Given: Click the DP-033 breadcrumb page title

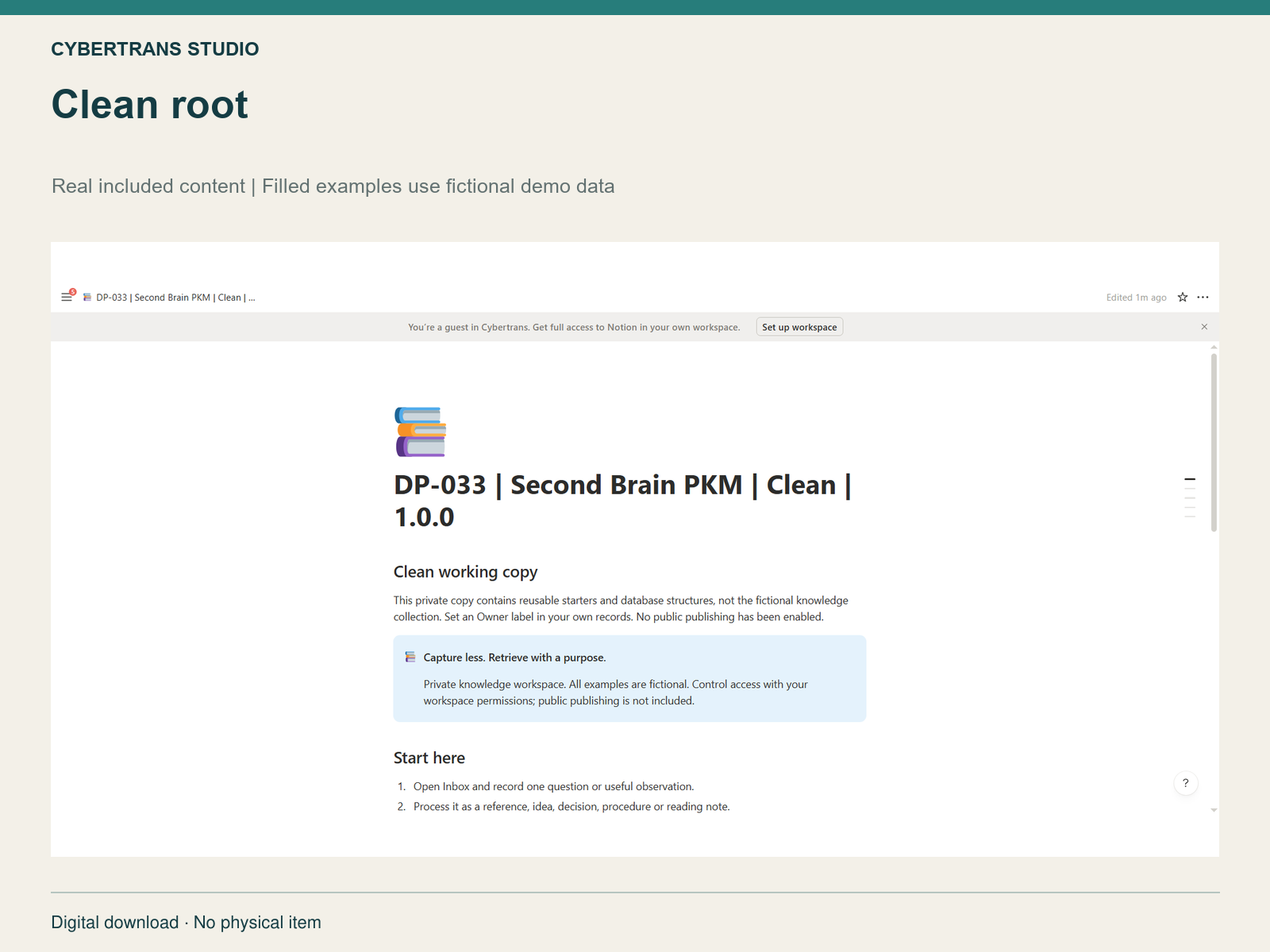Looking at the screenshot, I should click(175, 297).
